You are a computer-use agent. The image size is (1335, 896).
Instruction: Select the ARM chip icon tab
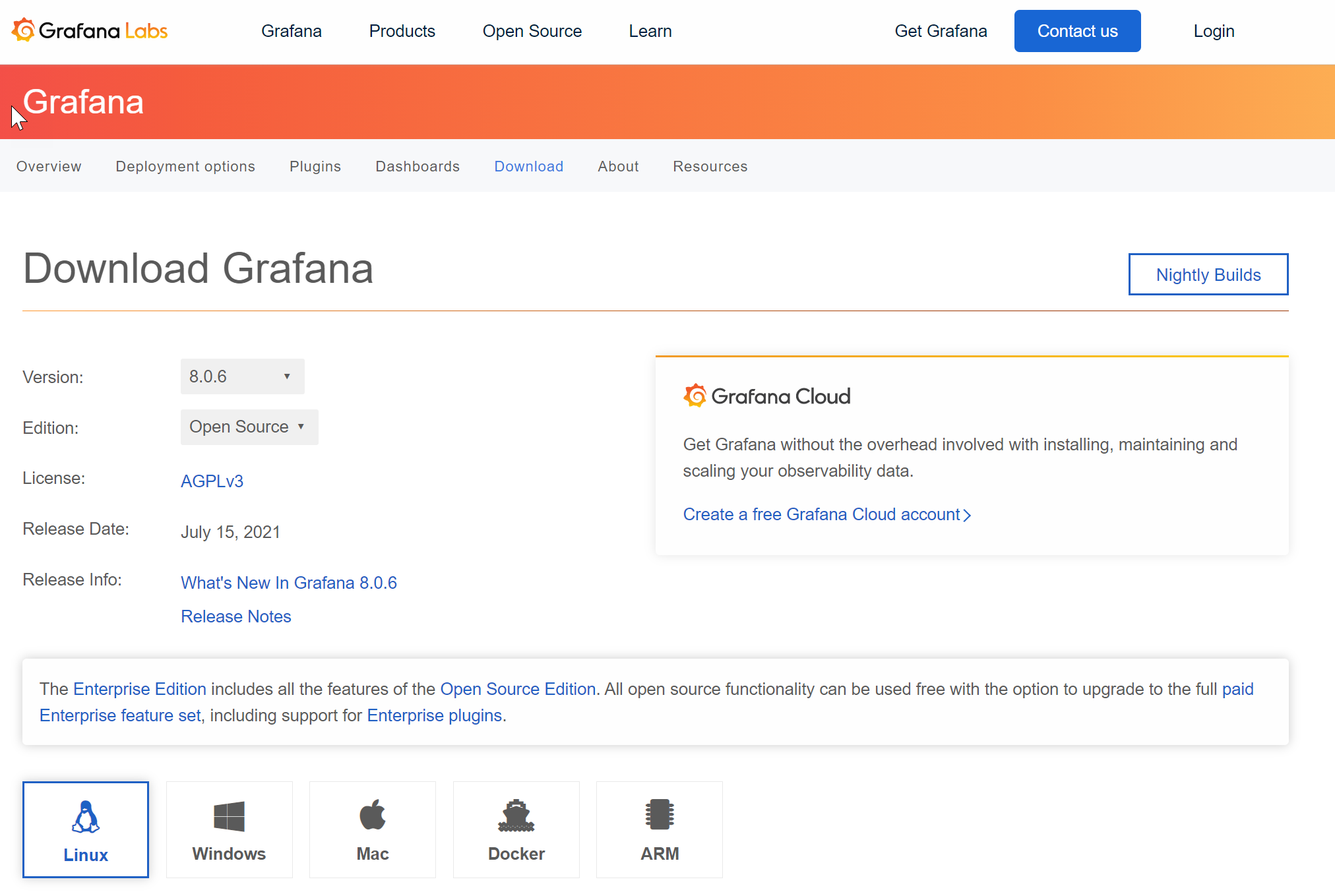point(660,829)
